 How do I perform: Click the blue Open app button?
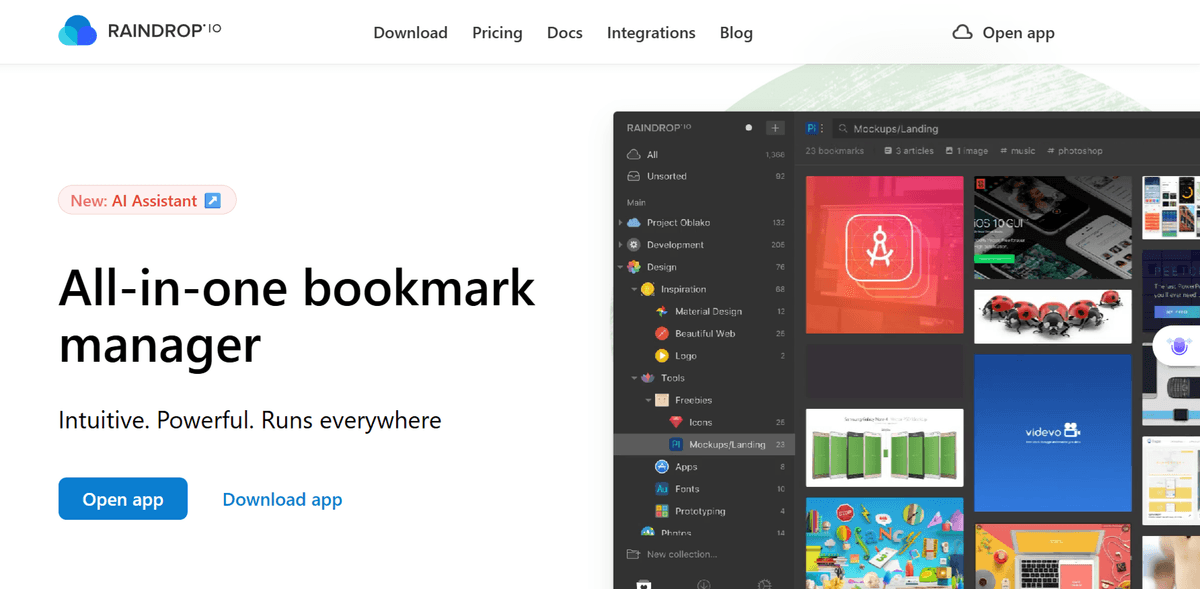point(123,499)
